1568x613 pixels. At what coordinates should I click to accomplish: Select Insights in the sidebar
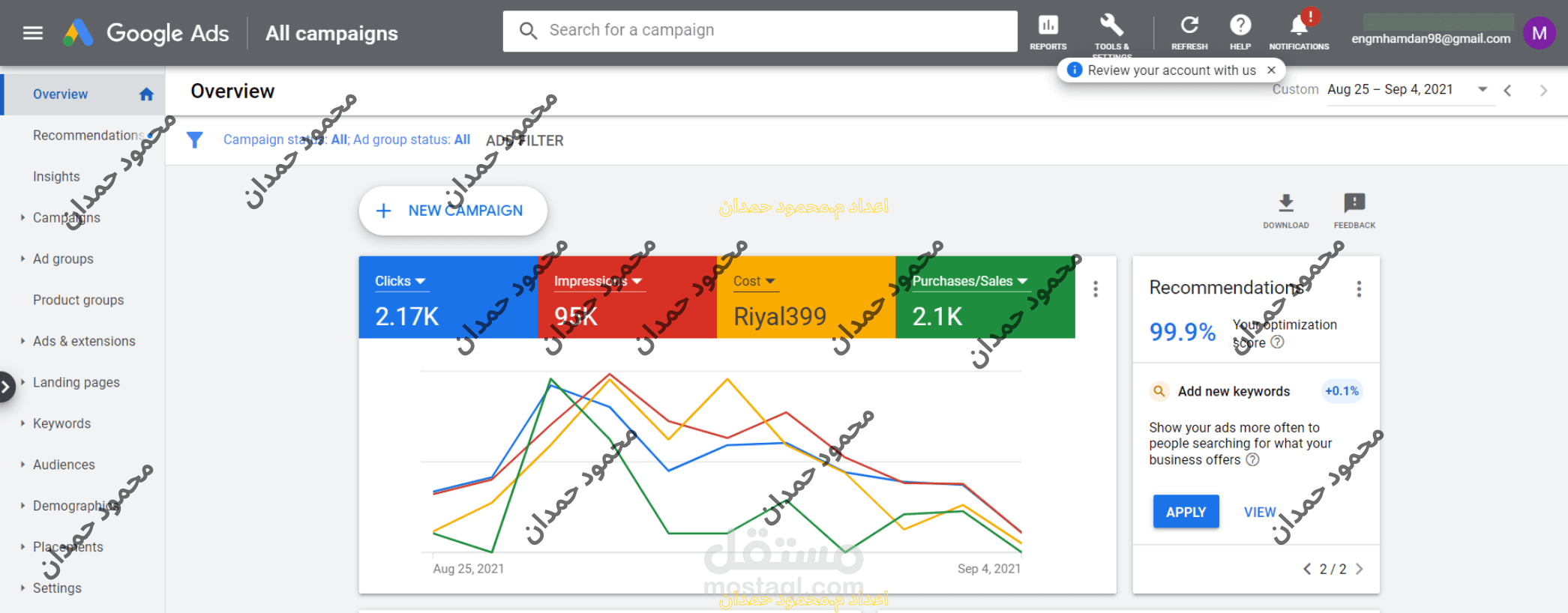pos(56,176)
